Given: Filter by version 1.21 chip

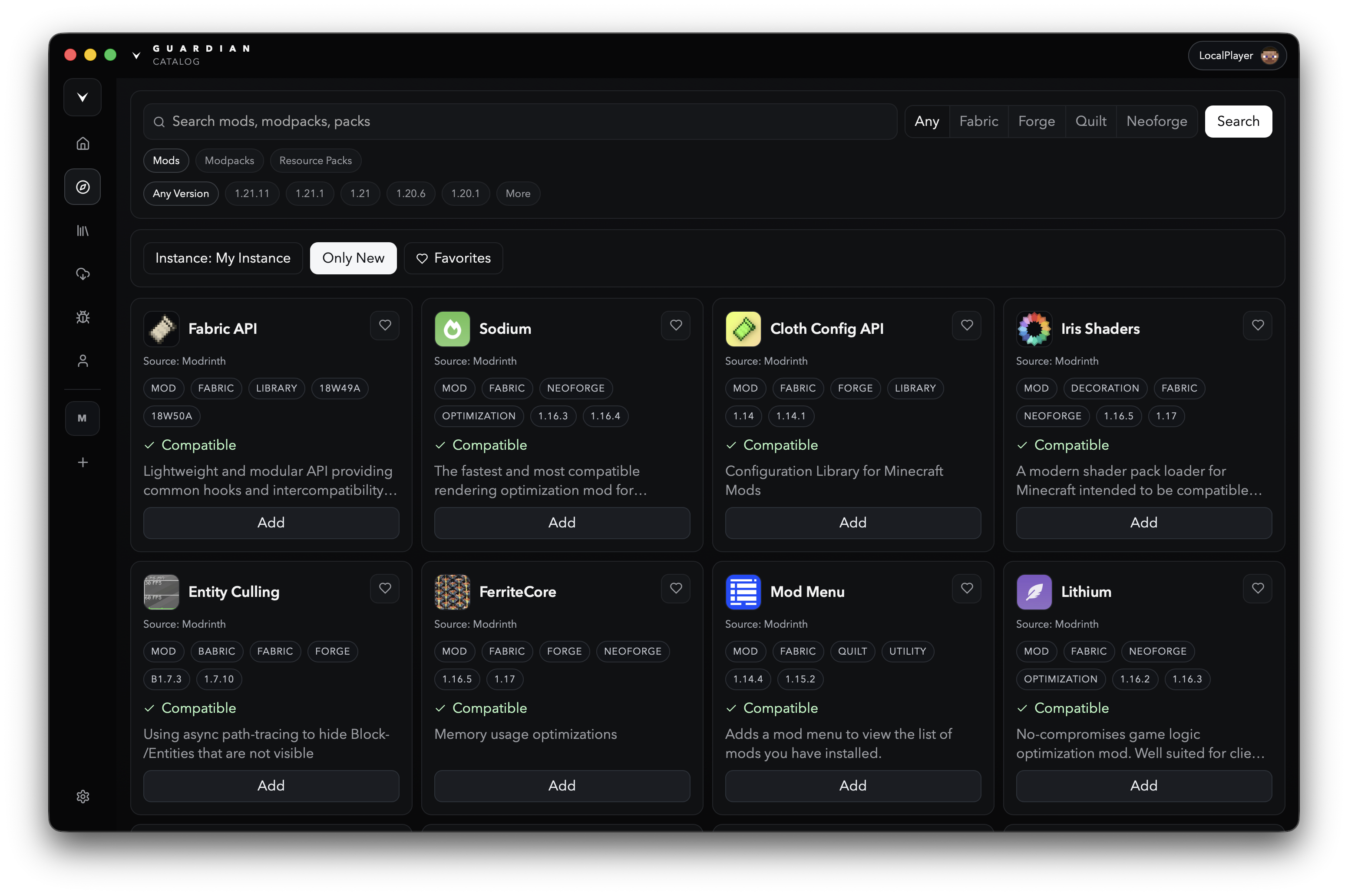Looking at the screenshot, I should [360, 194].
